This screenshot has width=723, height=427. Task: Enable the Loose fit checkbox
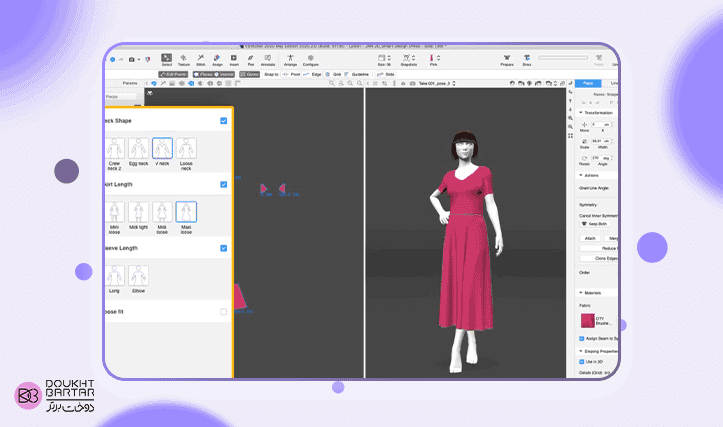[x=223, y=311]
